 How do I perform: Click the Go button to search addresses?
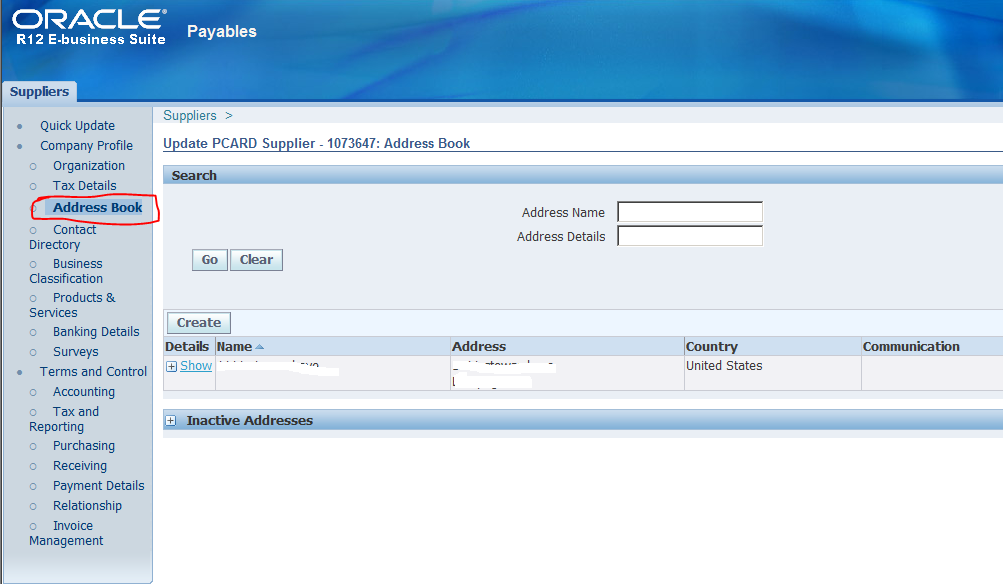[x=209, y=259]
